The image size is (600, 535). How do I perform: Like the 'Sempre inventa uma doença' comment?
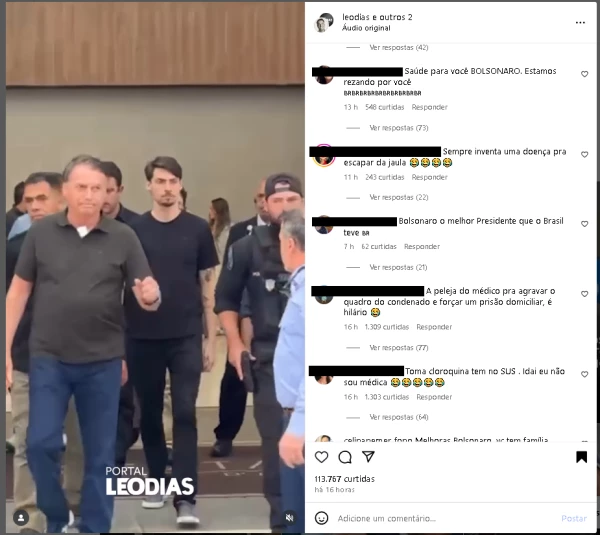click(584, 154)
